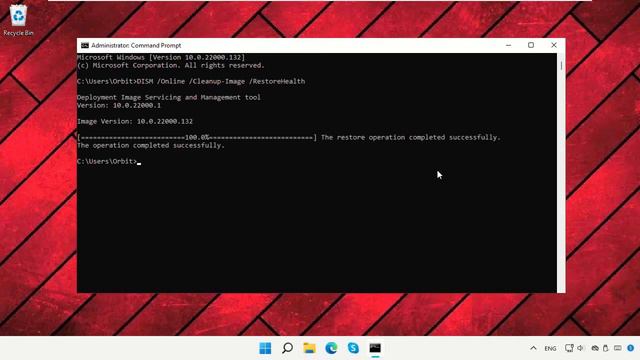Click 'Image Version: 10.0.22000.132' line
This screenshot has height=360, width=640.
[x=135, y=121]
